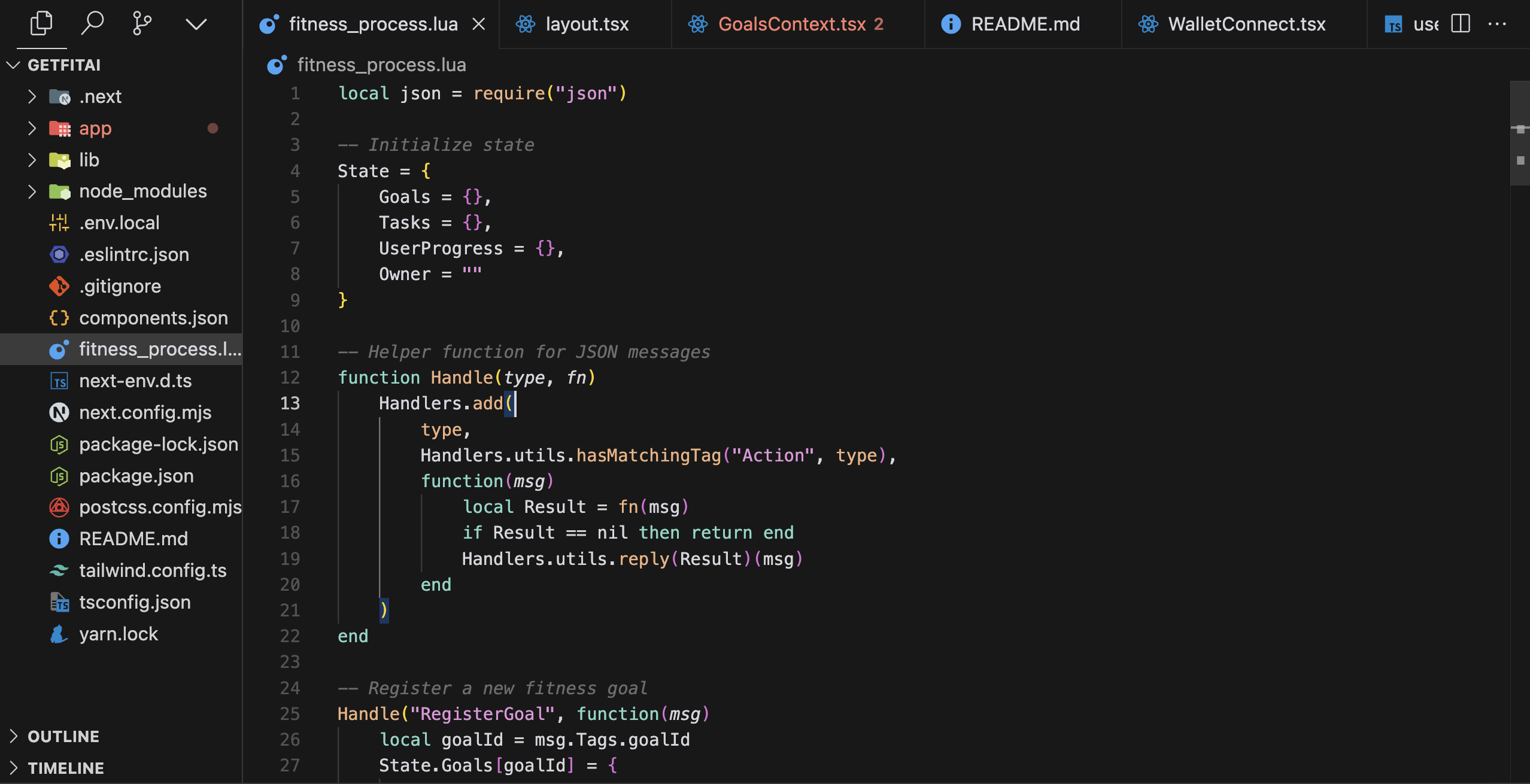Screen dimensions: 1530x784
Task: Open the Search view icon
Action: click(x=92, y=24)
